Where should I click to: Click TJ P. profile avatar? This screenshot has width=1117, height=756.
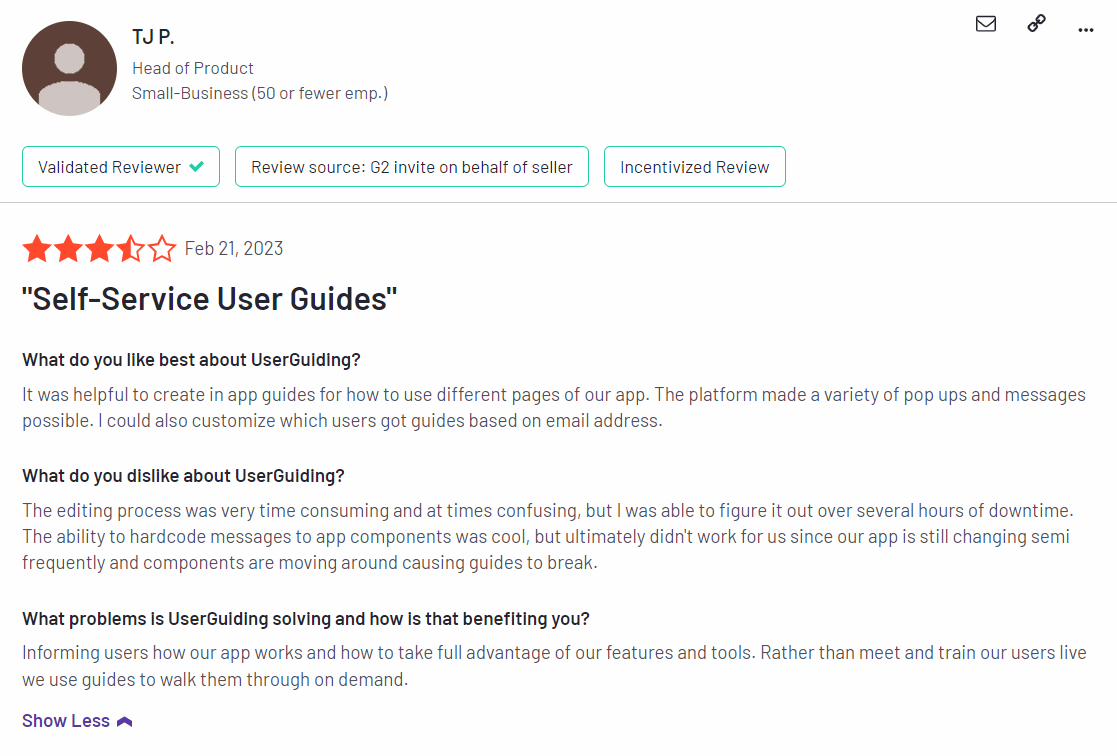tap(69, 68)
